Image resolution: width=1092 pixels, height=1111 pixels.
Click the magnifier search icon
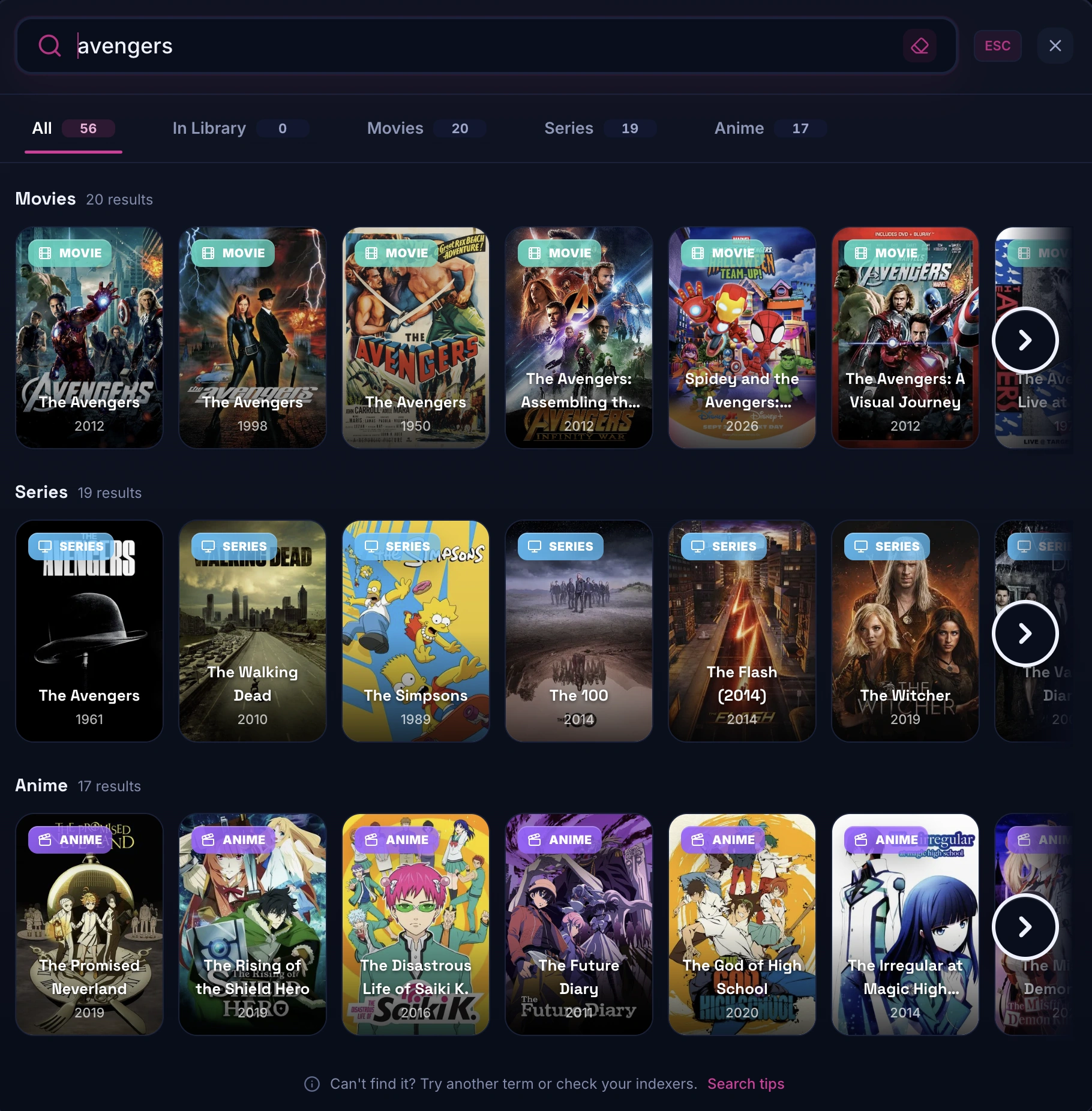click(50, 46)
